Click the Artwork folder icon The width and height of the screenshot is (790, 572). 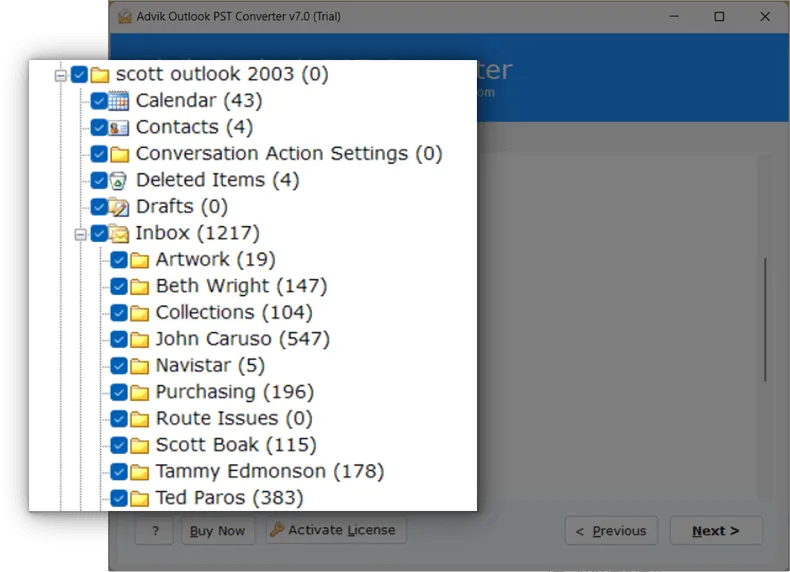(139, 260)
